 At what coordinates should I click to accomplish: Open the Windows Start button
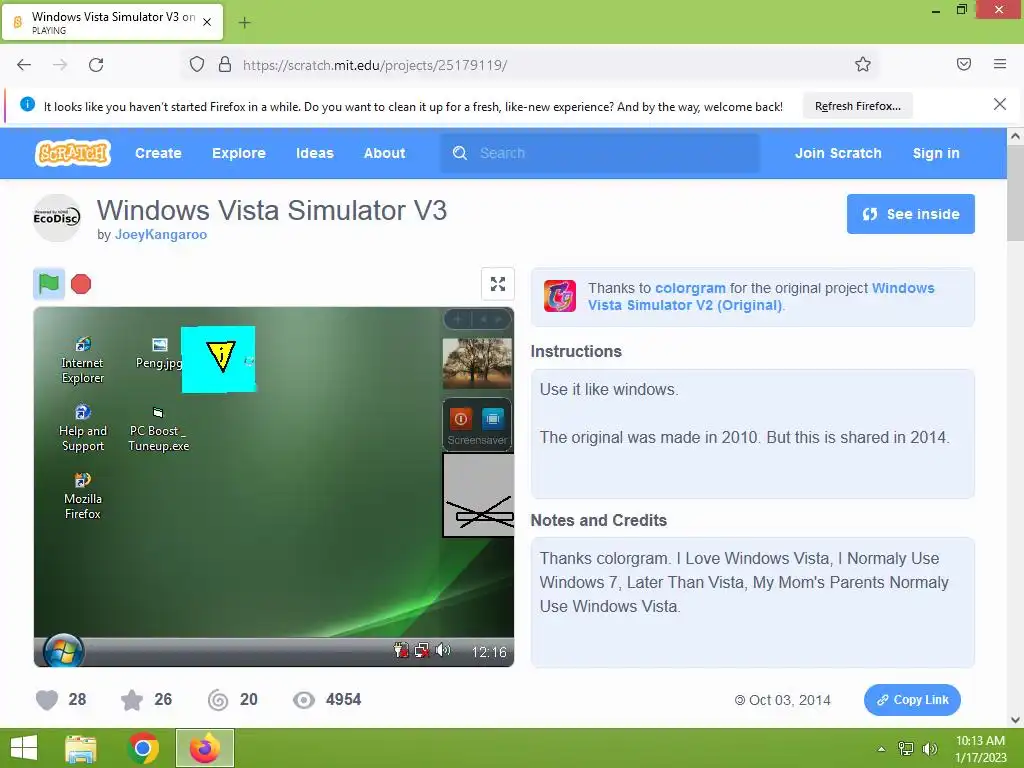coord(24,748)
